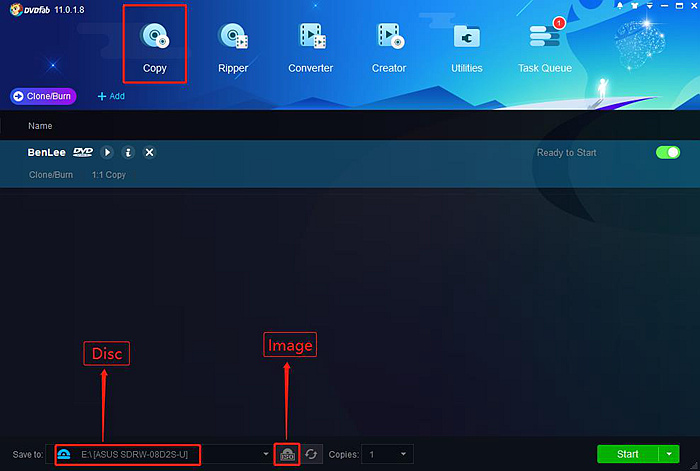The image size is (700, 471).
Task: Show info for BenLee DVD
Action: (x=128, y=152)
